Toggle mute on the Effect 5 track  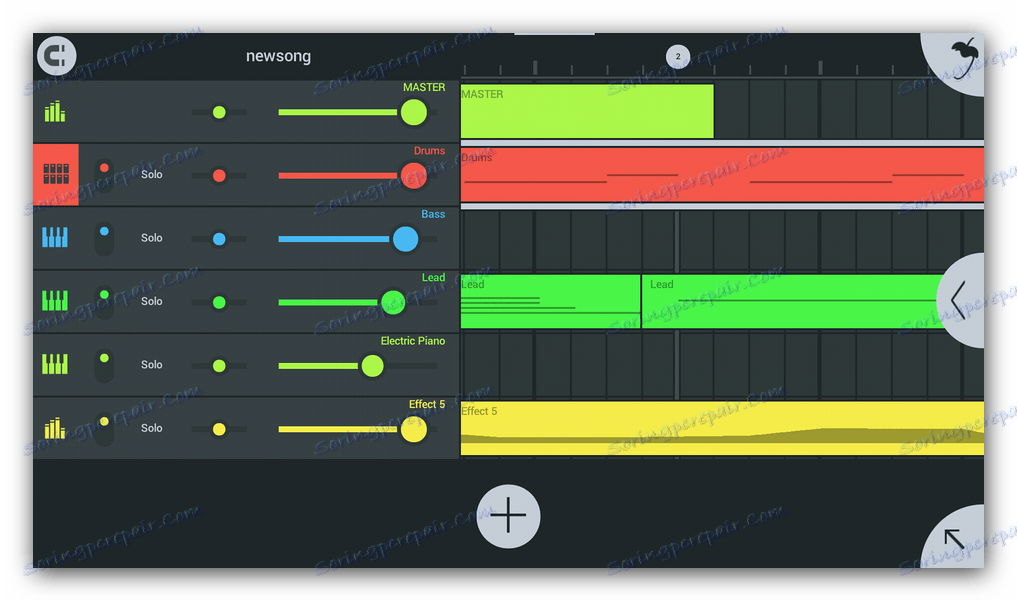[104, 428]
